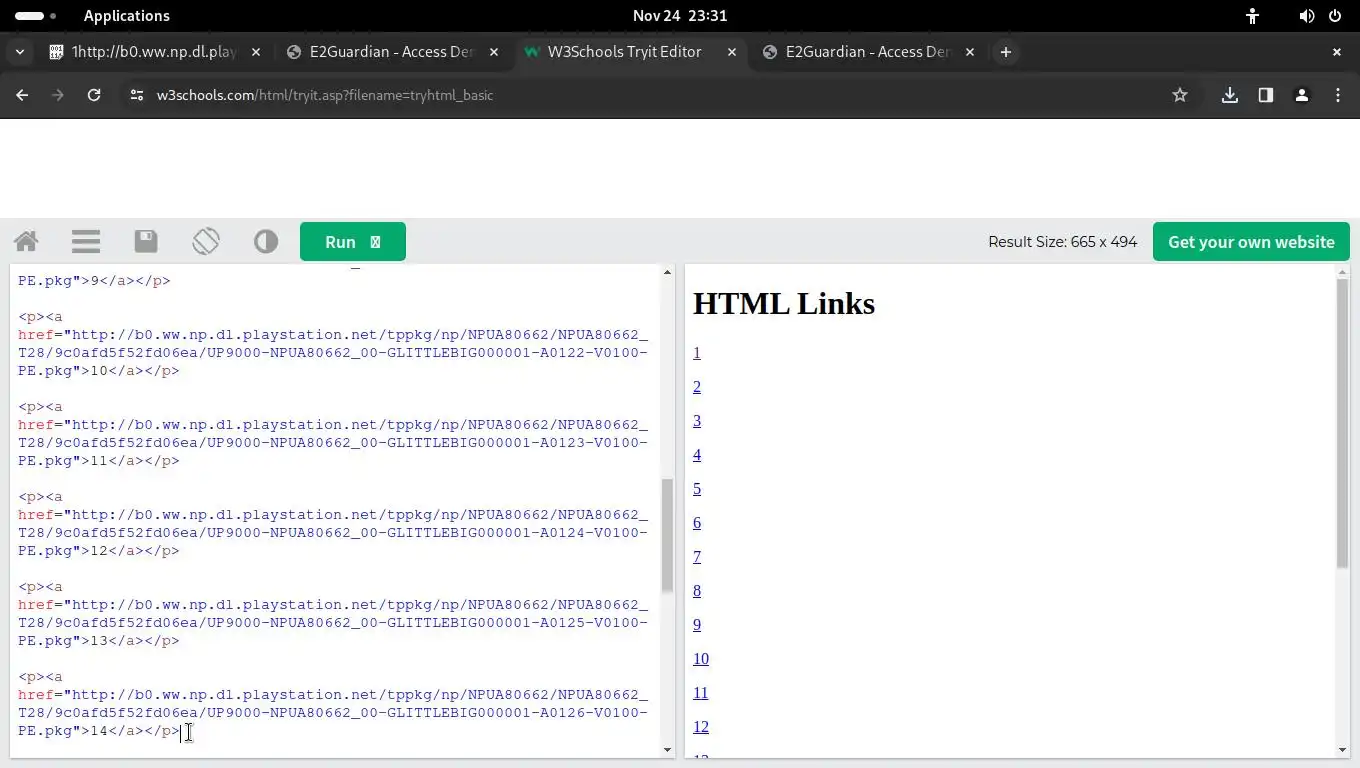
Task: Close the last E2Guardian tab
Action: [x=970, y=52]
